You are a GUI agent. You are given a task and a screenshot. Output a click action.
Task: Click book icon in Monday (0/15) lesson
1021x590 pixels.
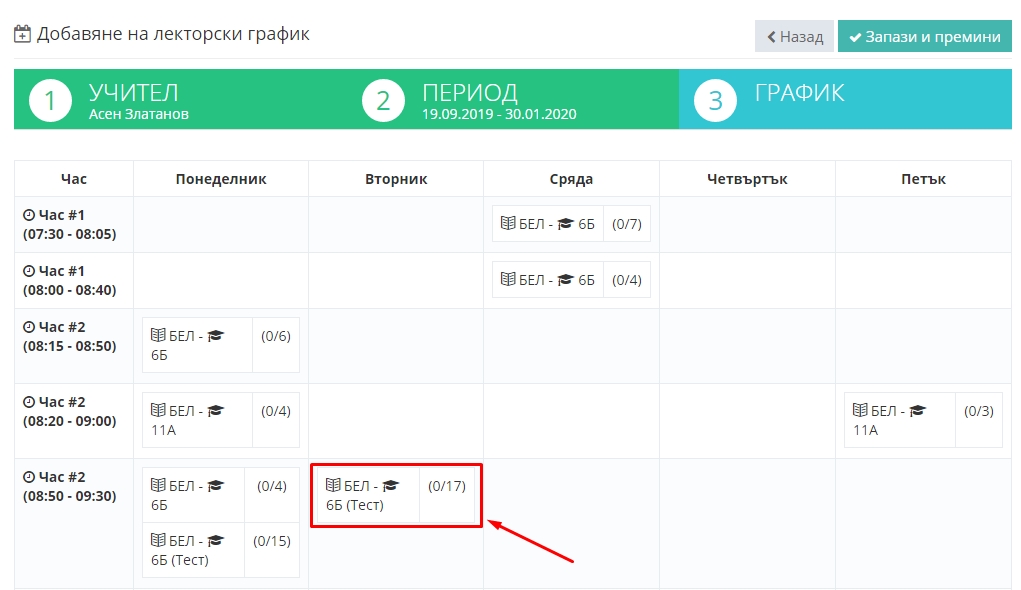click(x=158, y=540)
